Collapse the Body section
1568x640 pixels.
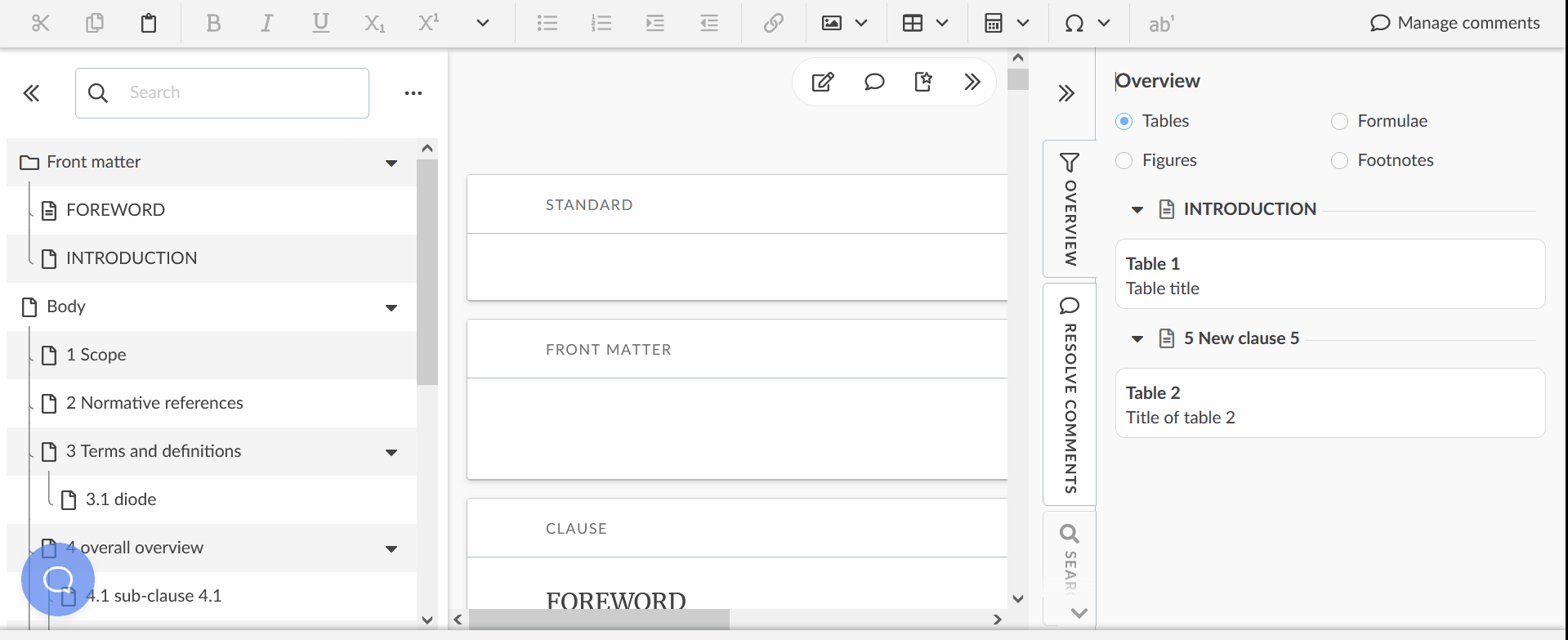point(391,307)
